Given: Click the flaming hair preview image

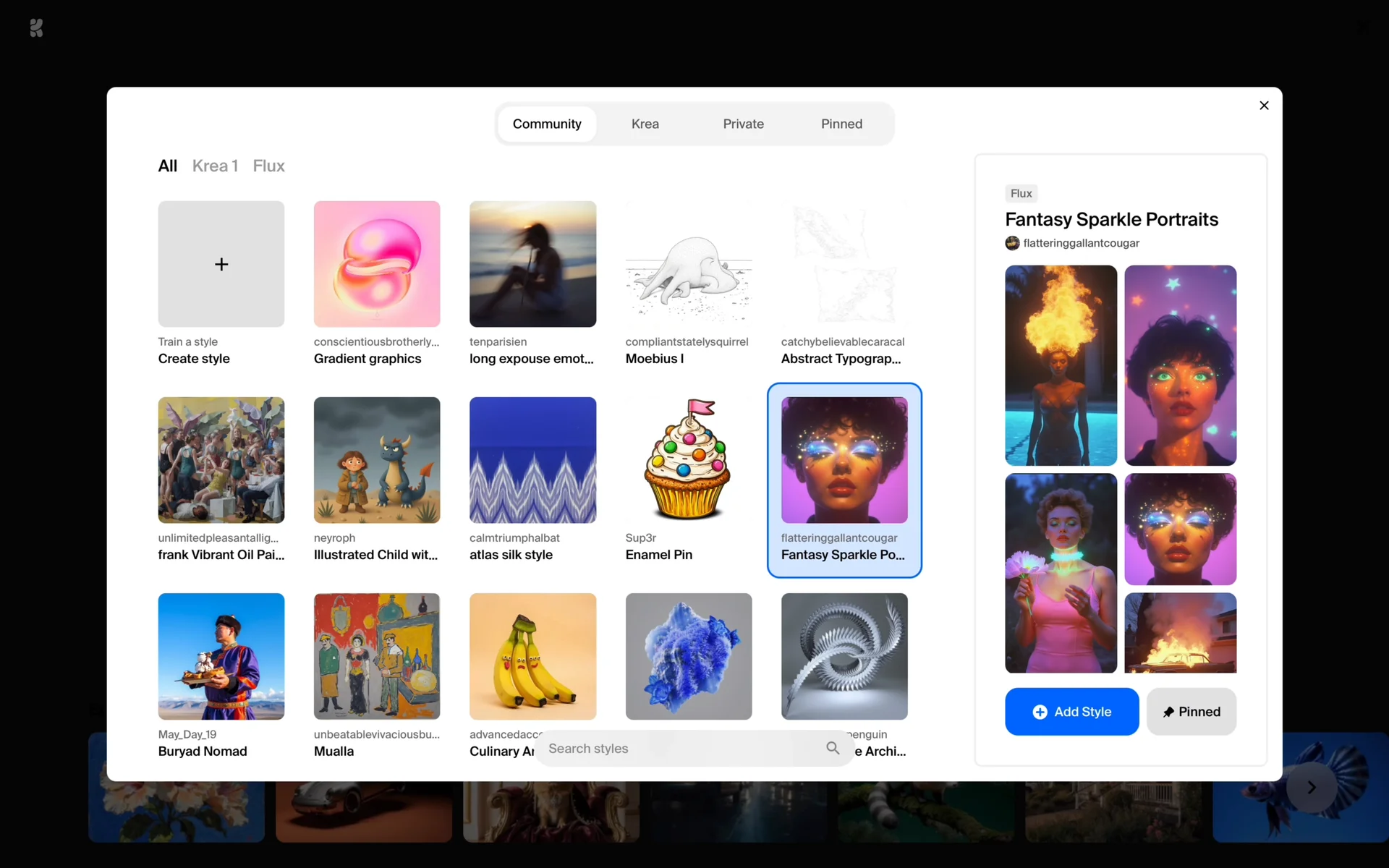Looking at the screenshot, I should 1061,365.
